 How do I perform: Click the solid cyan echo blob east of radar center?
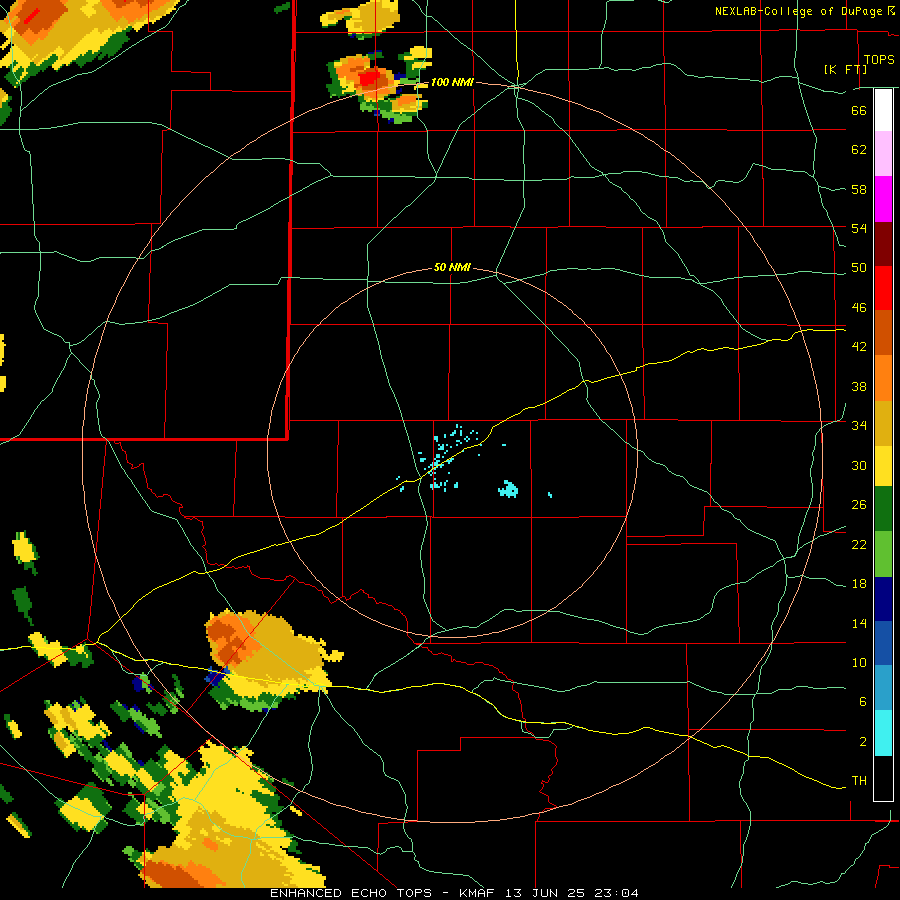click(x=508, y=489)
